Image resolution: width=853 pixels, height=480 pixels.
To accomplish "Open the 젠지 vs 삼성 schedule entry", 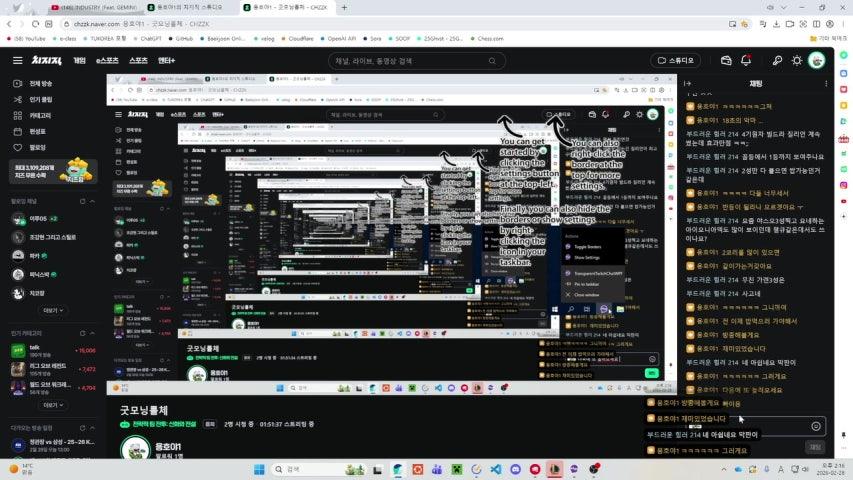I will pos(53,445).
